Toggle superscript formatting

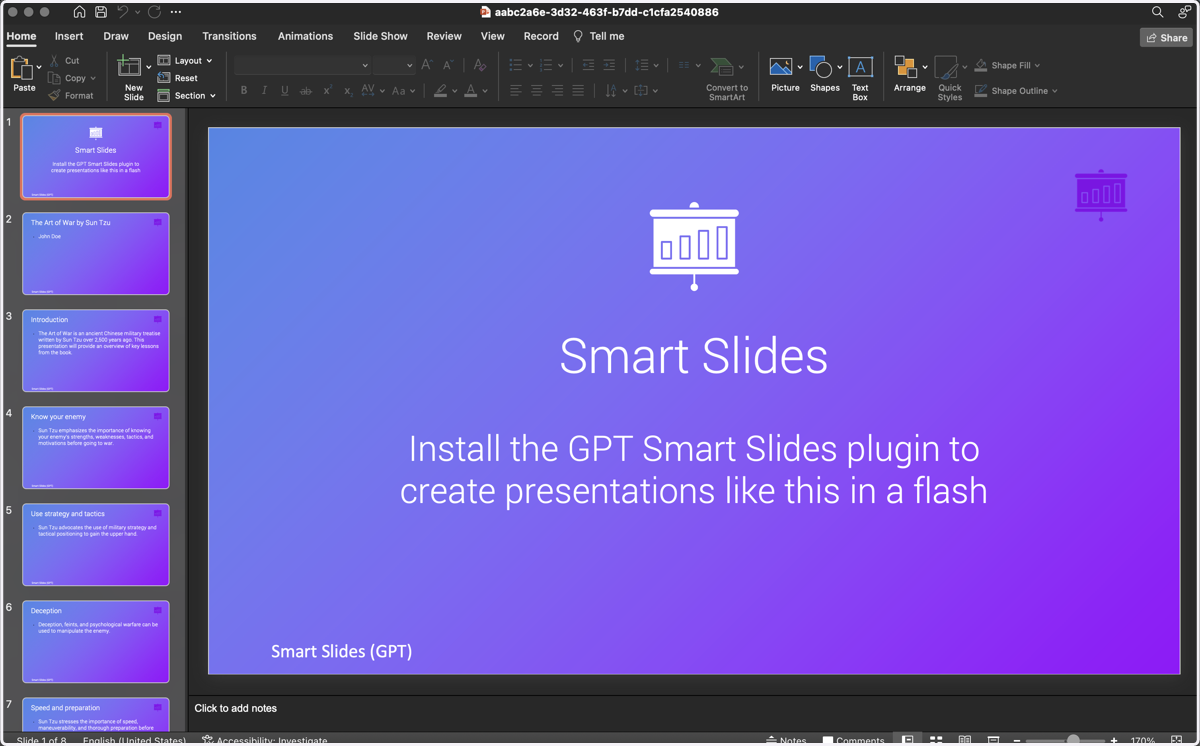[327, 91]
